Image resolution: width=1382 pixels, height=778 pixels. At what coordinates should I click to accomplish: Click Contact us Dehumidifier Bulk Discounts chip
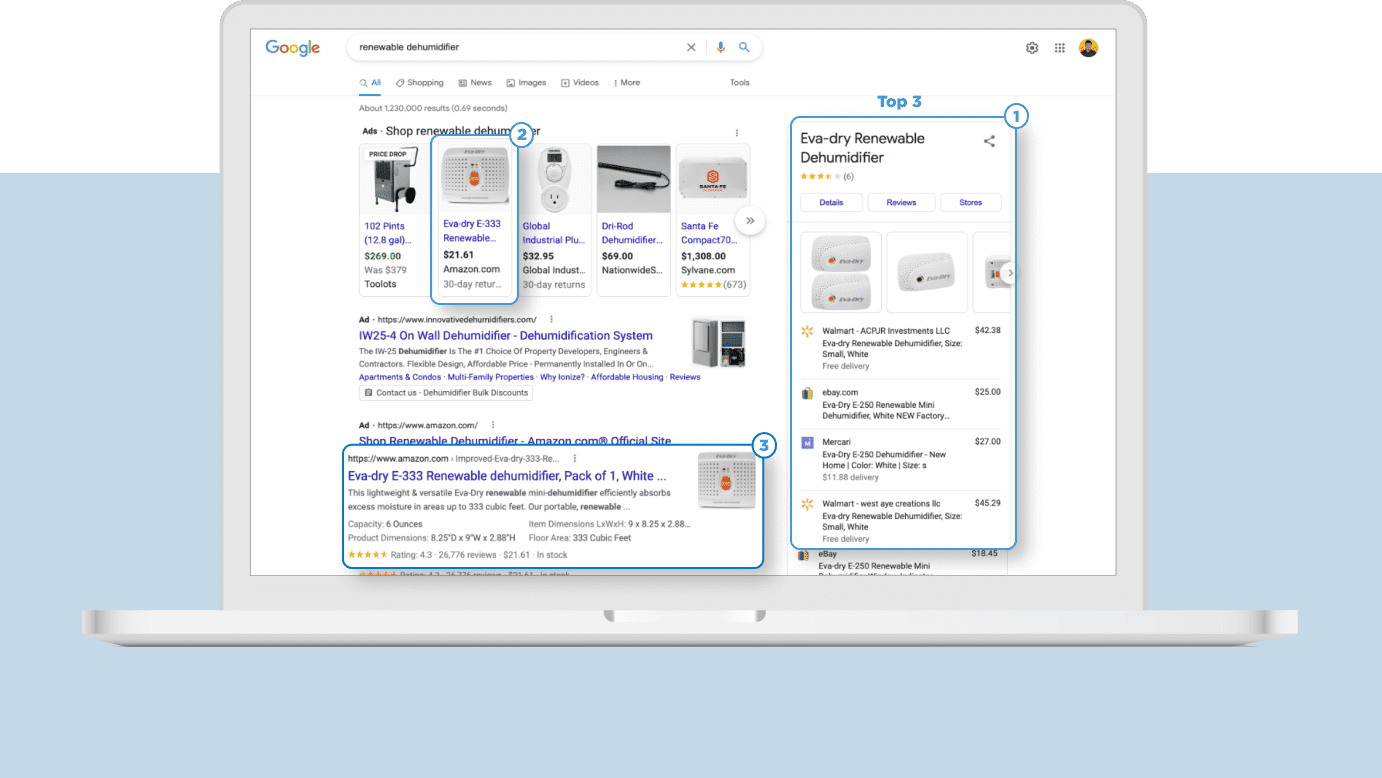(446, 393)
